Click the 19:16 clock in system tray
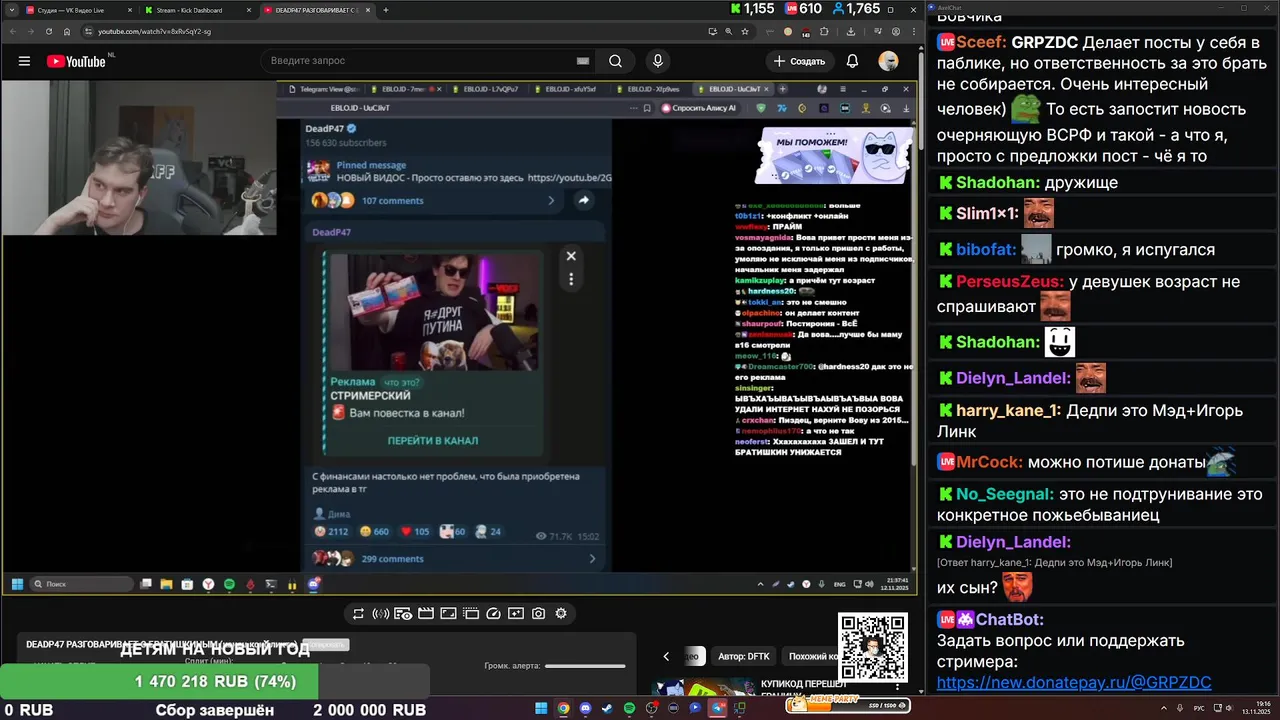The width and height of the screenshot is (1280, 720). 1257,707
